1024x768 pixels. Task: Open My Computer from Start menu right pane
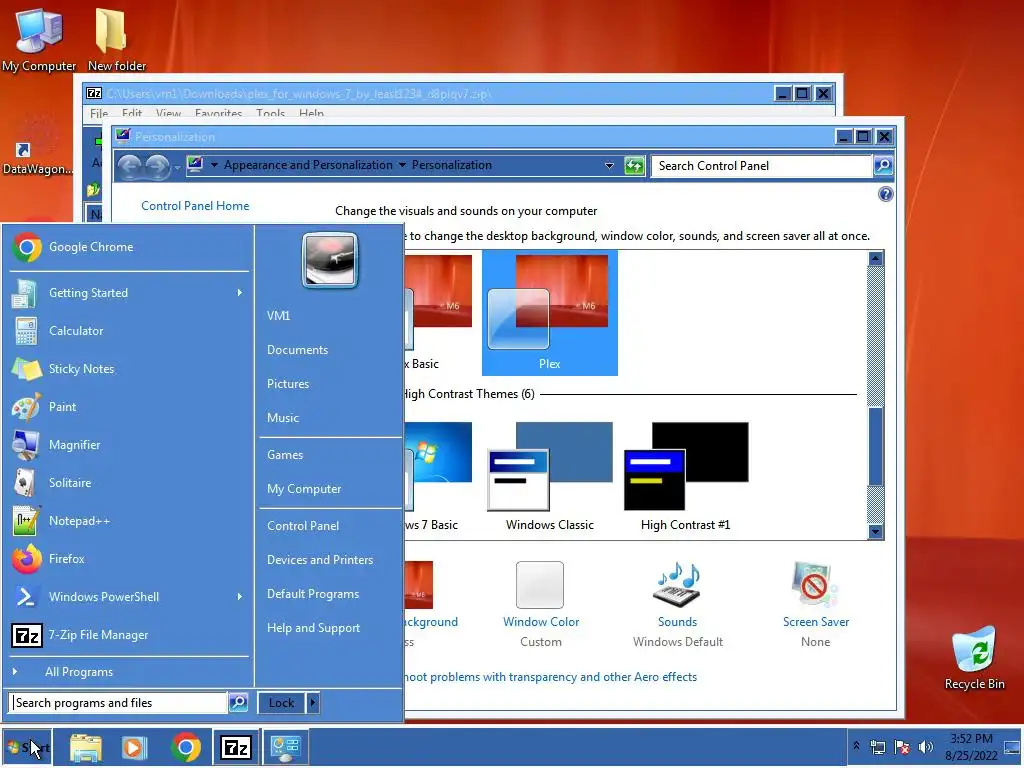tap(304, 489)
